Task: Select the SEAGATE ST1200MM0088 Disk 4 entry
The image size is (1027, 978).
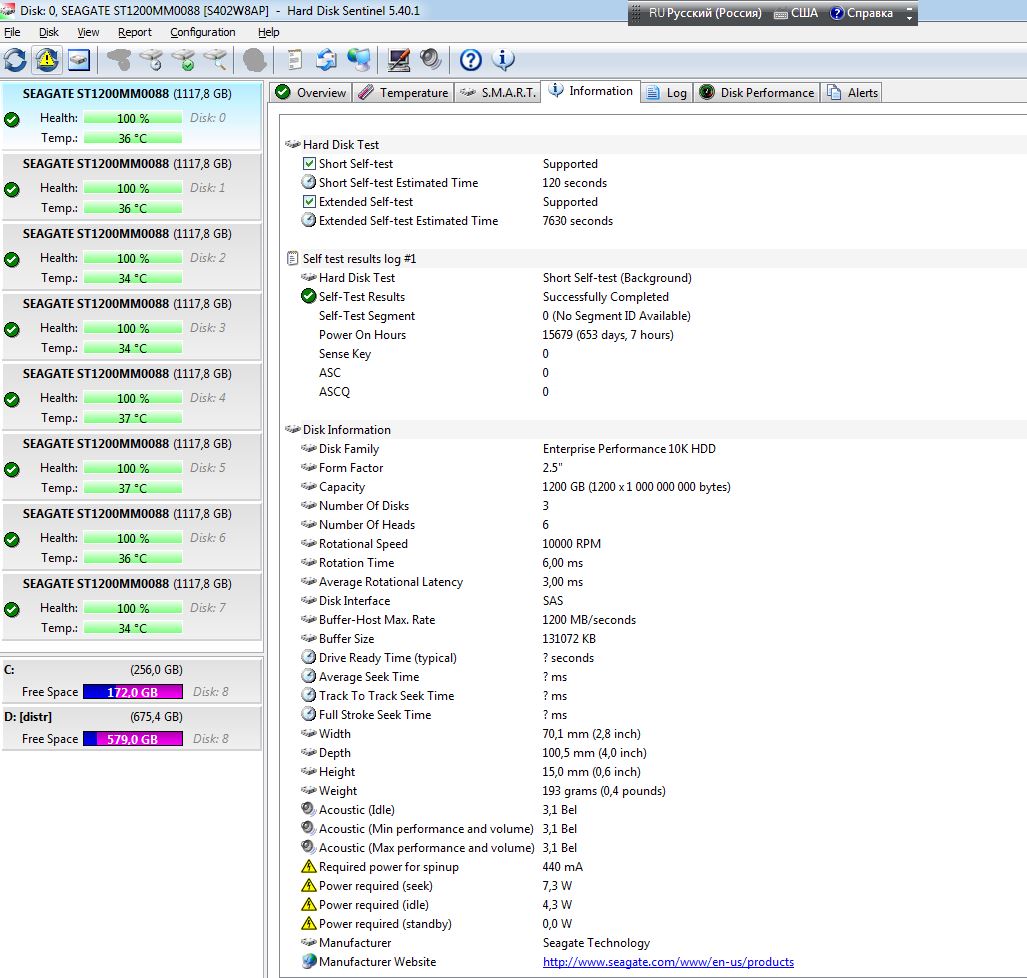Action: coord(131,396)
